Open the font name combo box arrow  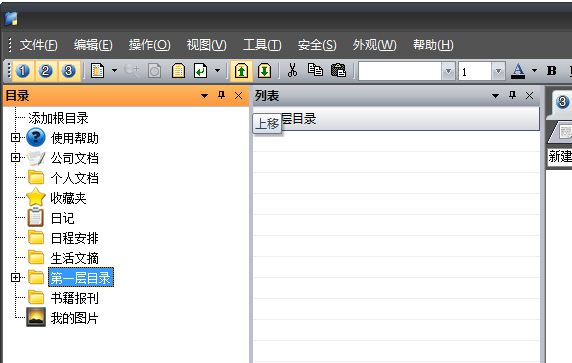tap(448, 71)
